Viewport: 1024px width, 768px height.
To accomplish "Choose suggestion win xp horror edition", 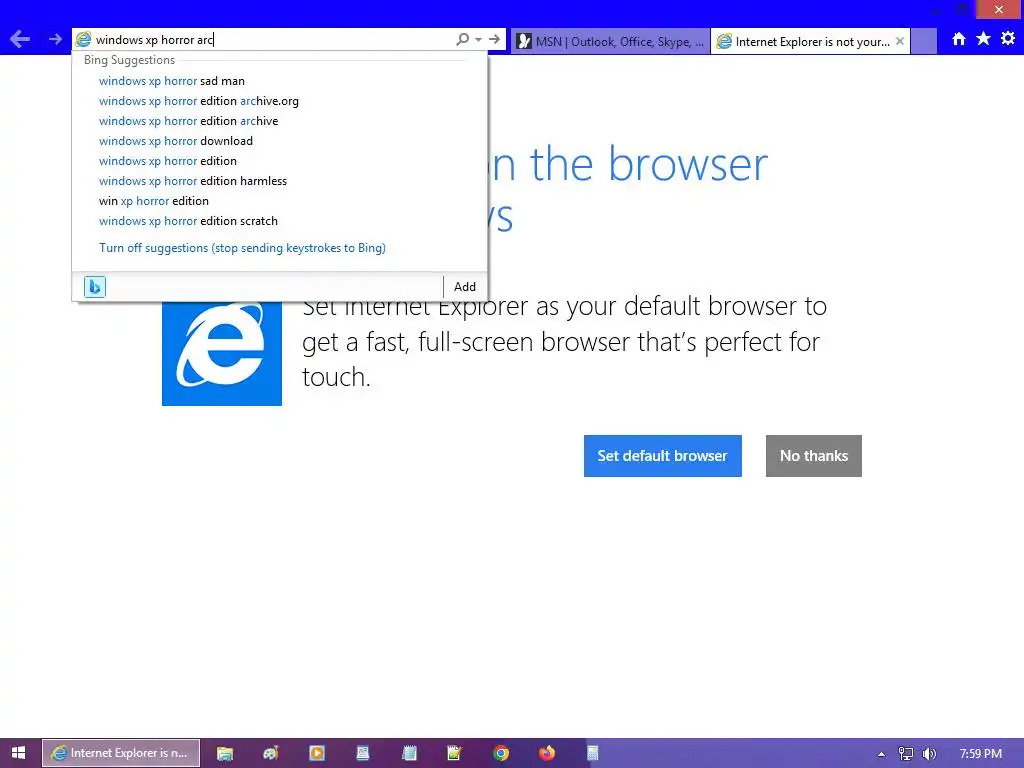I will [153, 201].
